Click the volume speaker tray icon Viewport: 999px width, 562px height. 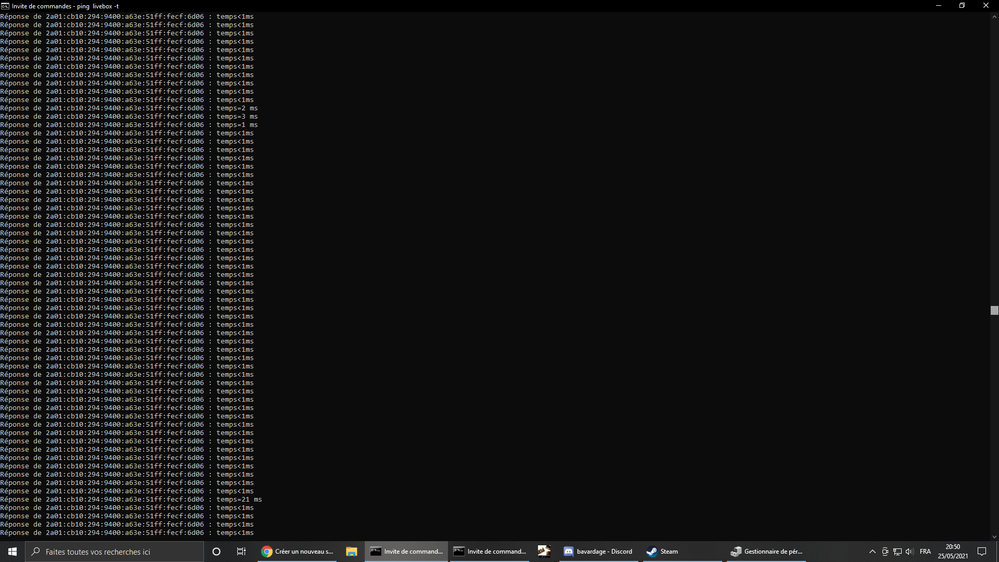click(909, 552)
